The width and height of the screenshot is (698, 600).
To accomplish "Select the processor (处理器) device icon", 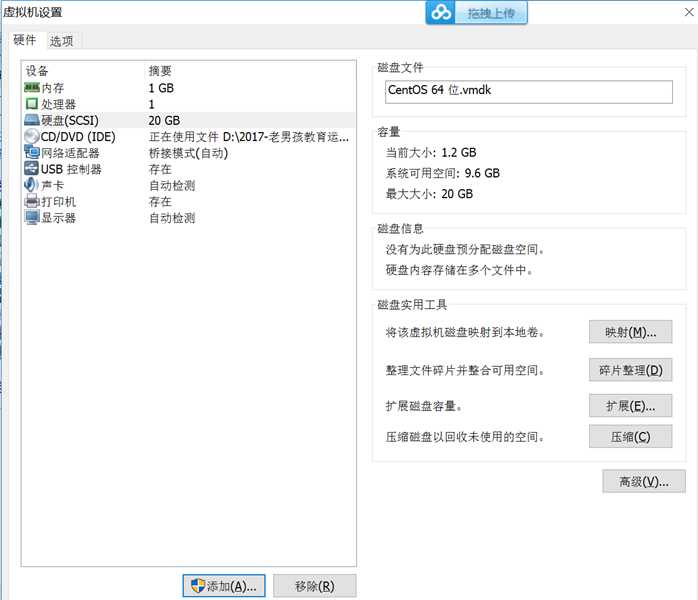I will [32, 104].
